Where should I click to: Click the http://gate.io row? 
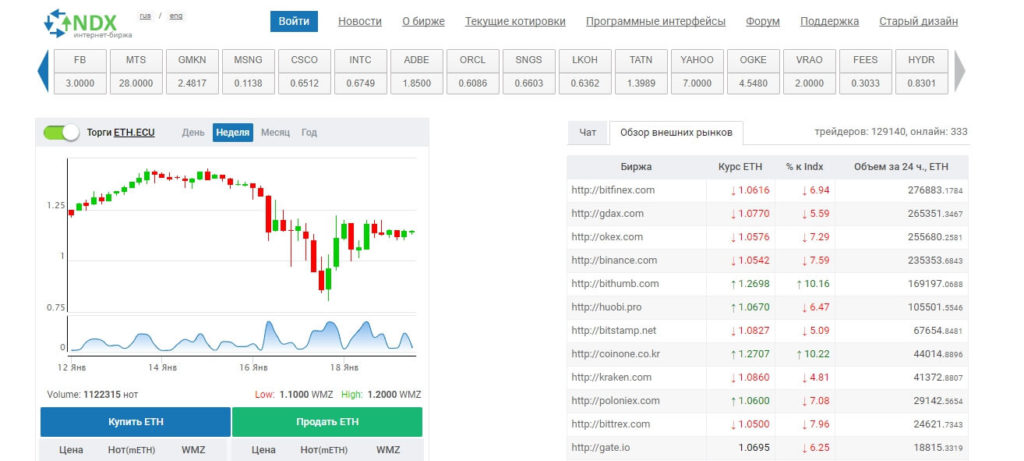(768, 448)
